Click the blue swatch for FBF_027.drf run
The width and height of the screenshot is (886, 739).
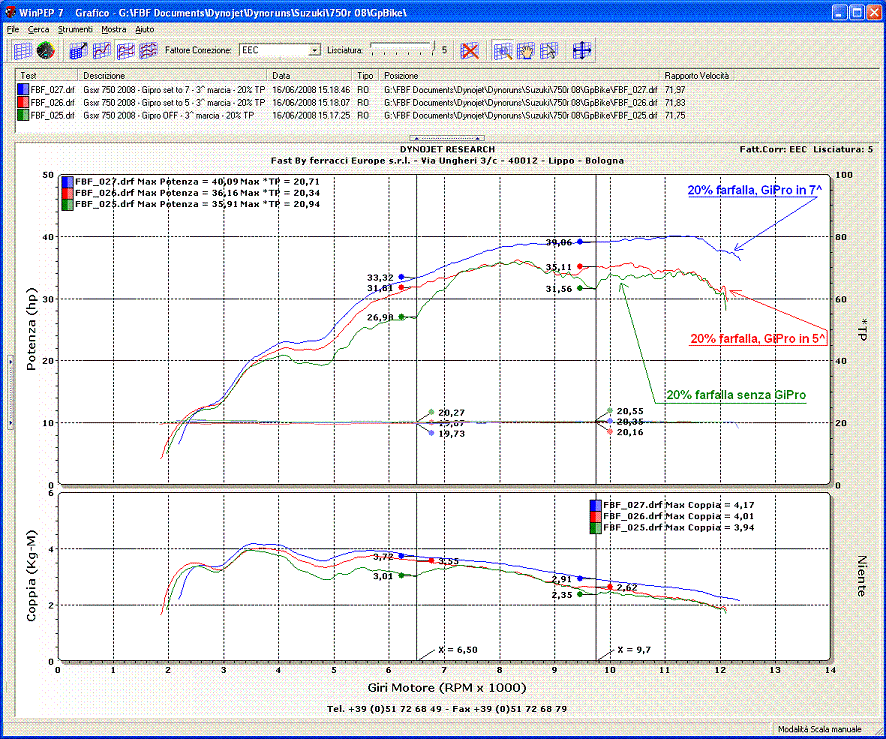(x=24, y=89)
